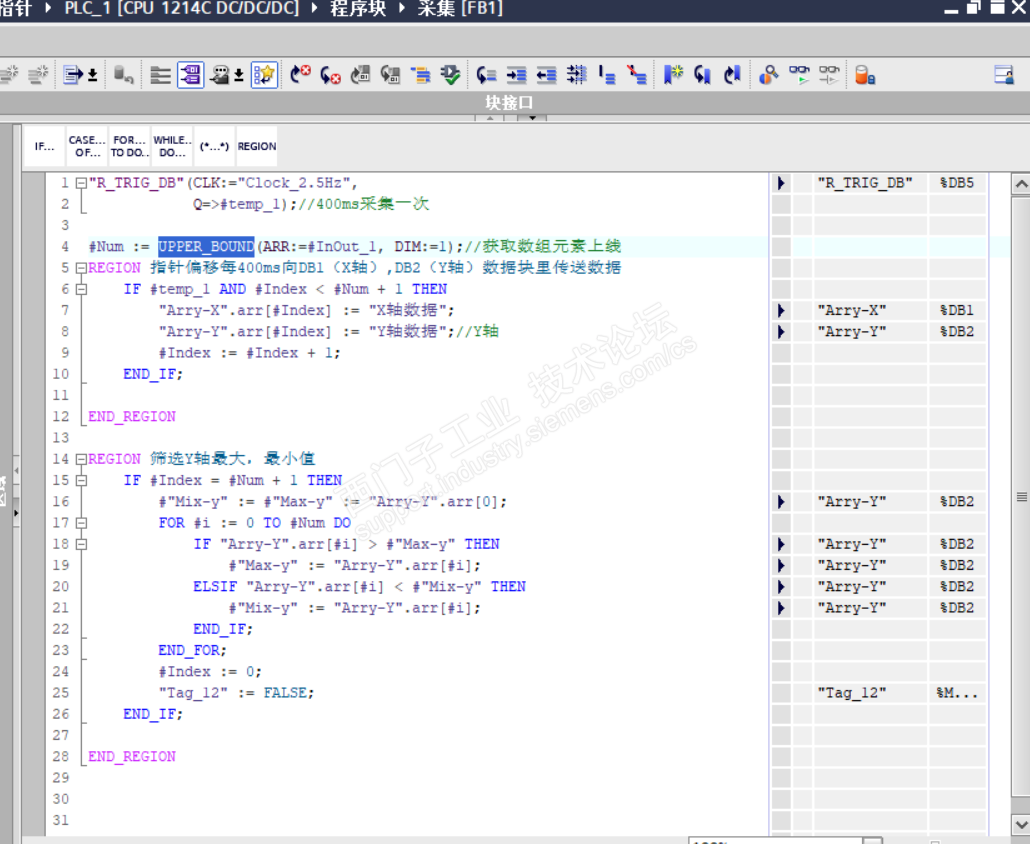Click the auto-format selected text icon
This screenshot has height=844, width=1030.
click(x=576, y=75)
